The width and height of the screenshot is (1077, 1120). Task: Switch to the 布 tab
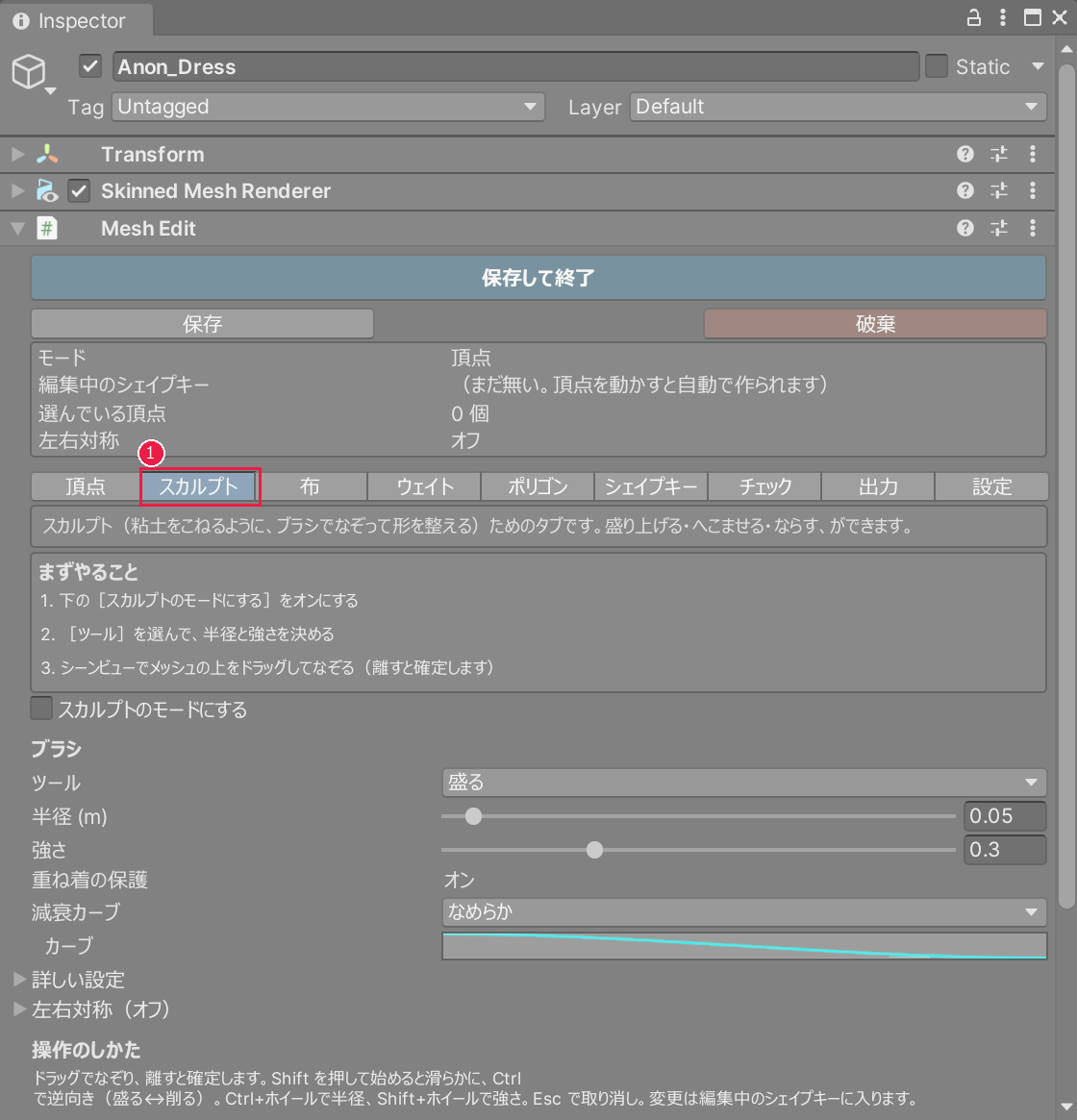point(311,486)
